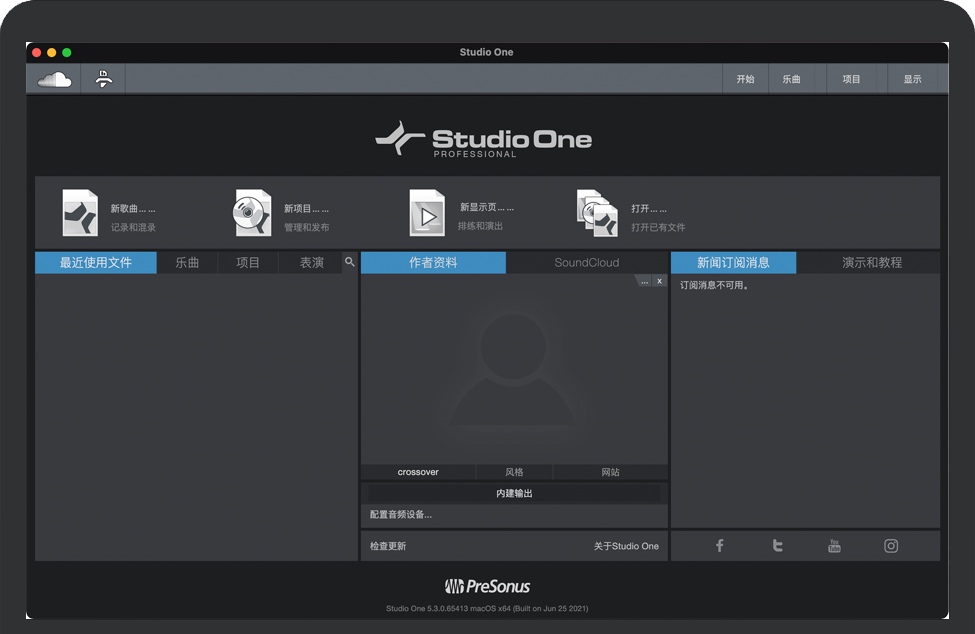Open the YouTube icon link
This screenshot has width=975, height=634.
[834, 546]
